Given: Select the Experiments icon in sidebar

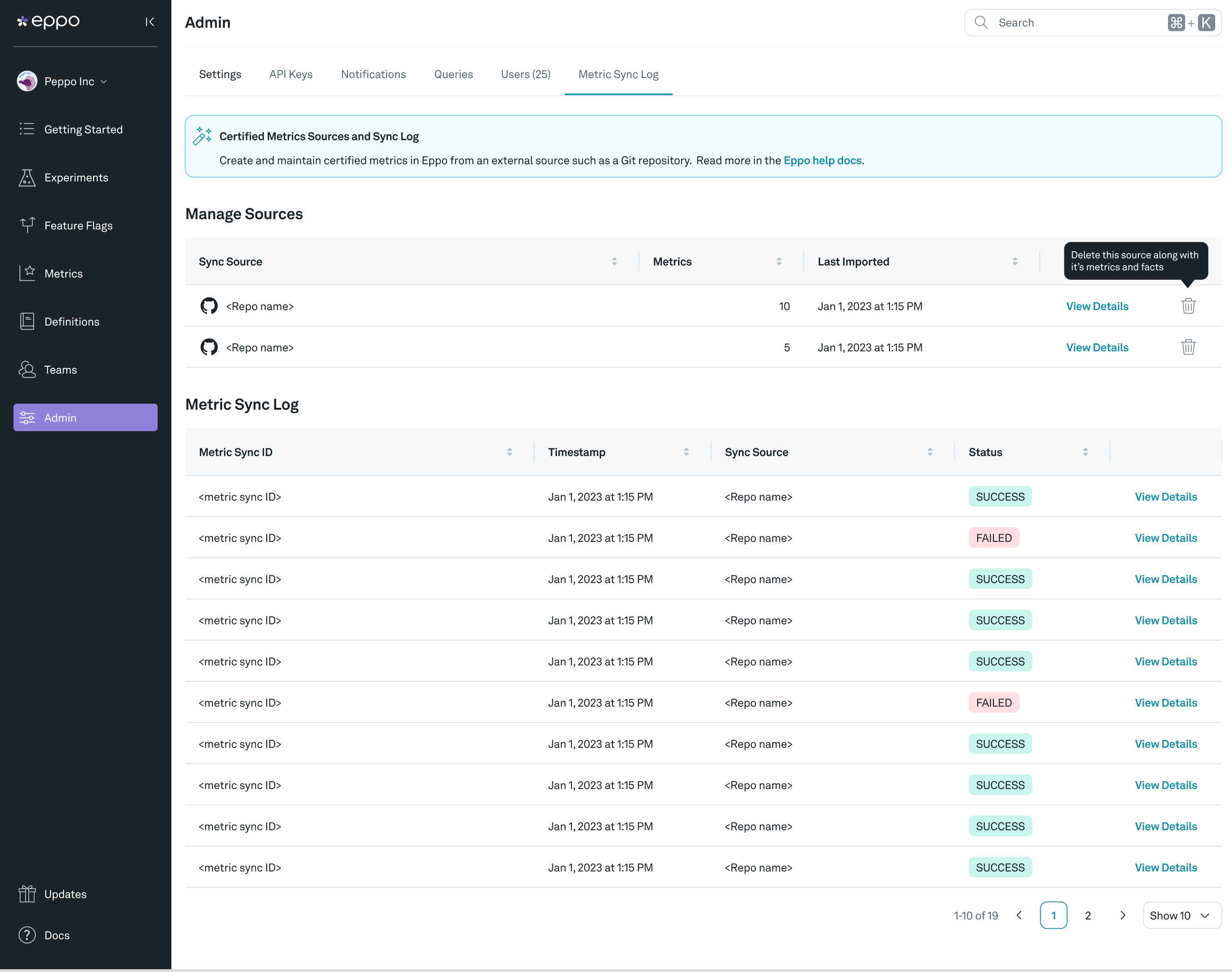Looking at the screenshot, I should [27, 178].
